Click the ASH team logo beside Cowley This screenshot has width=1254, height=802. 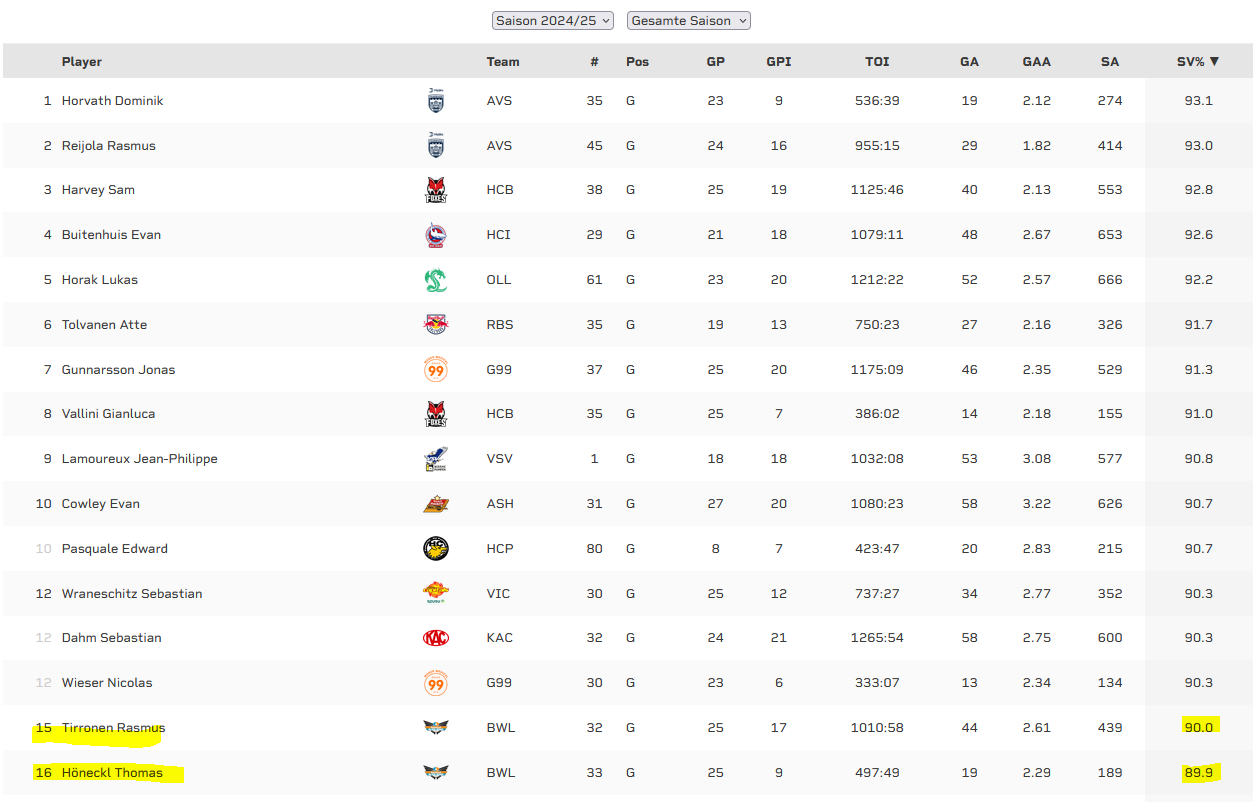435,504
